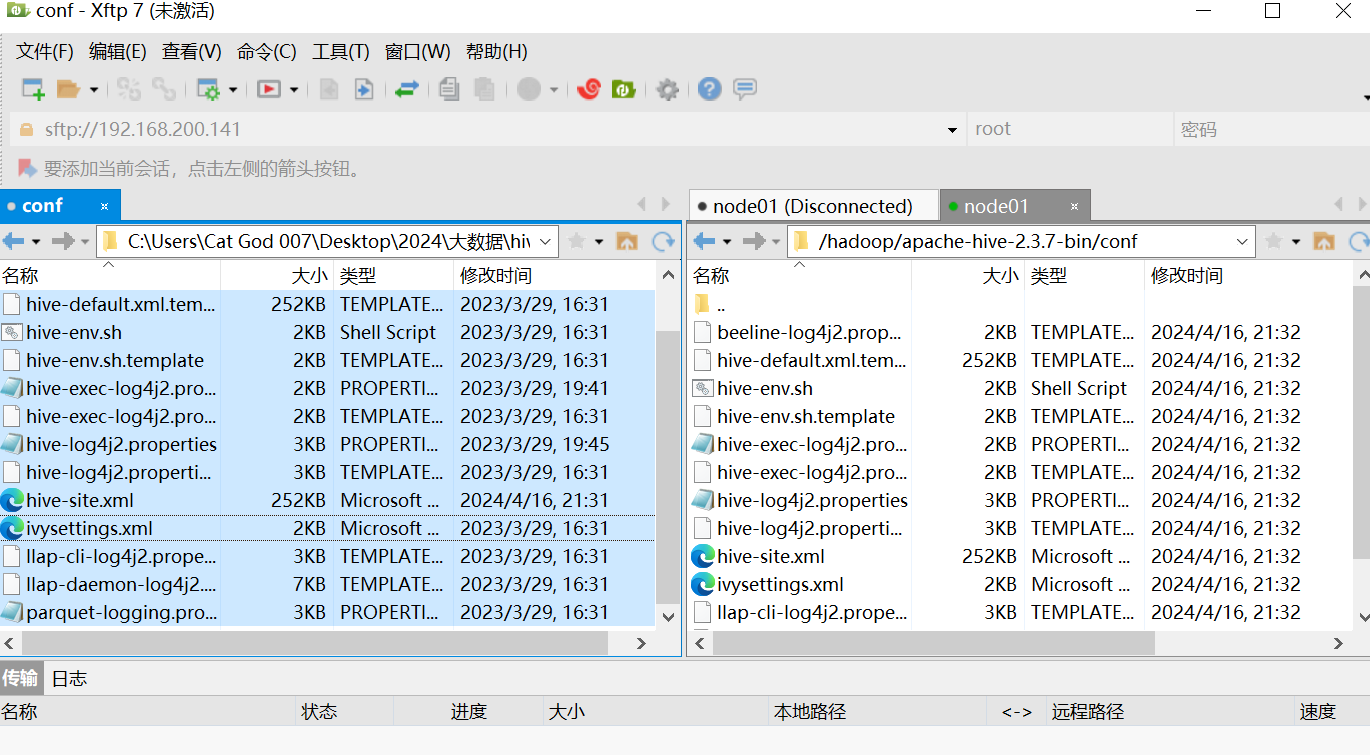This screenshot has width=1370, height=755.
Task: Click the red play script icon
Action: [268, 89]
